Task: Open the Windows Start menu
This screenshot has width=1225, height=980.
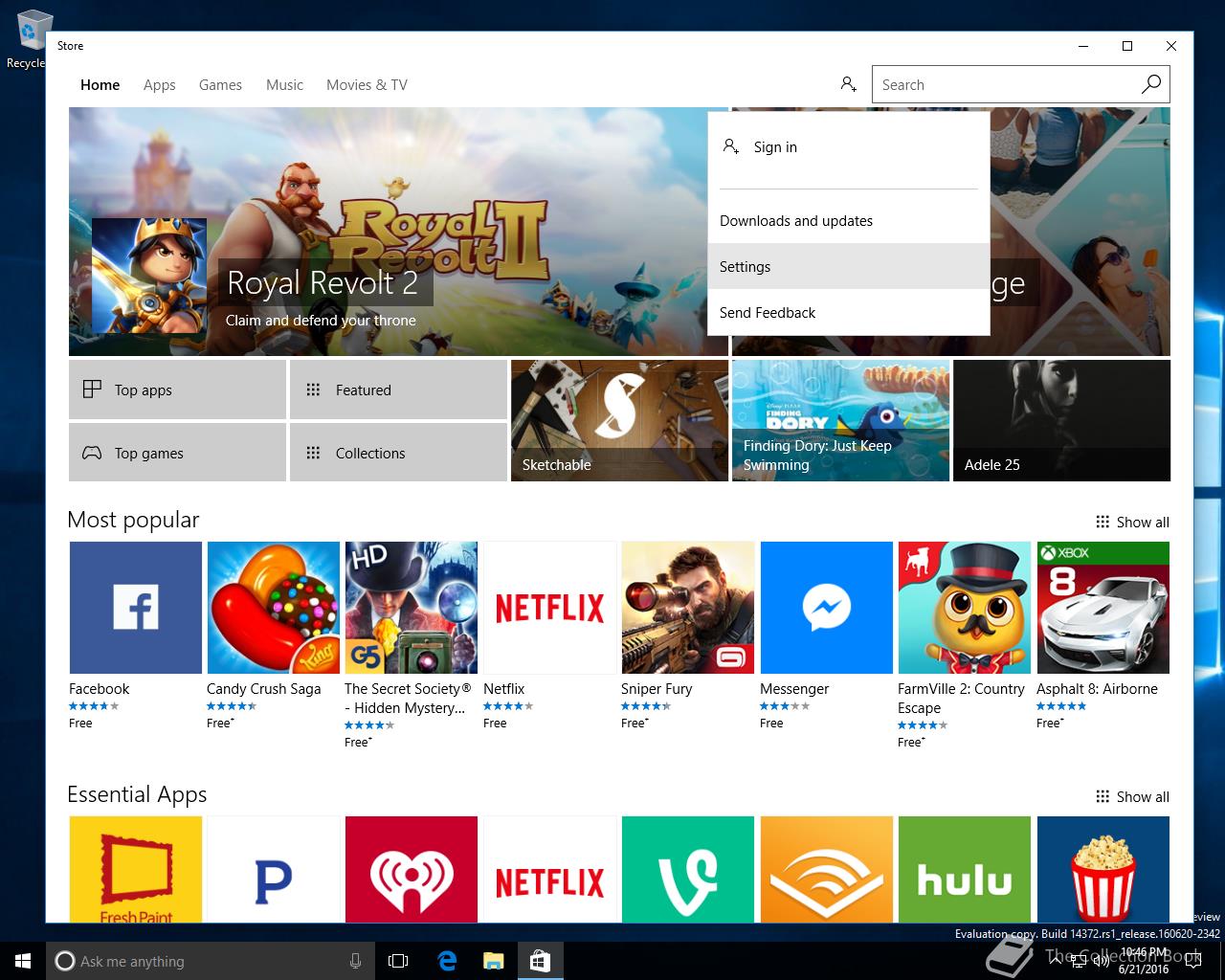Action: click(x=23, y=961)
